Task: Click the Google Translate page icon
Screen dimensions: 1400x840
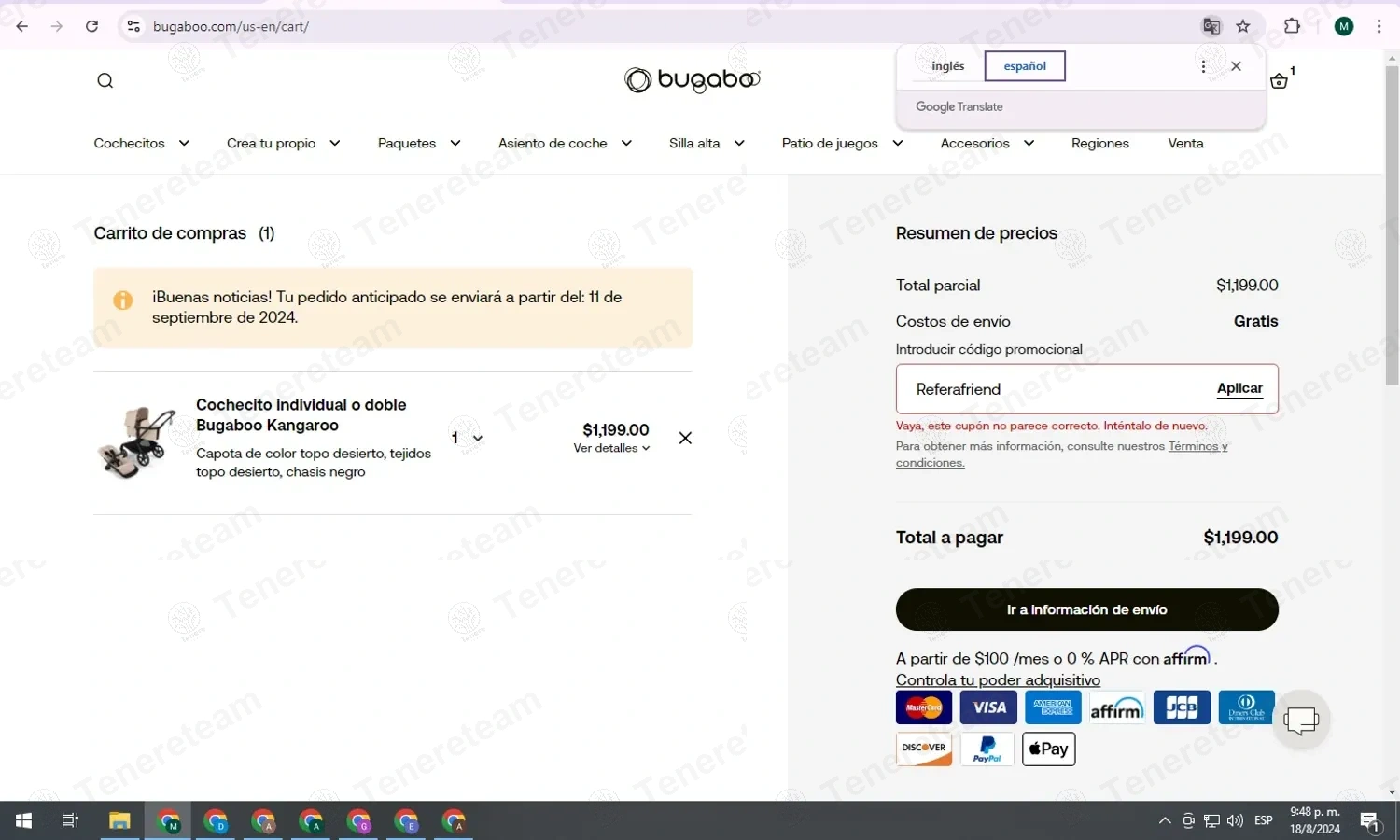Action: tap(1211, 26)
